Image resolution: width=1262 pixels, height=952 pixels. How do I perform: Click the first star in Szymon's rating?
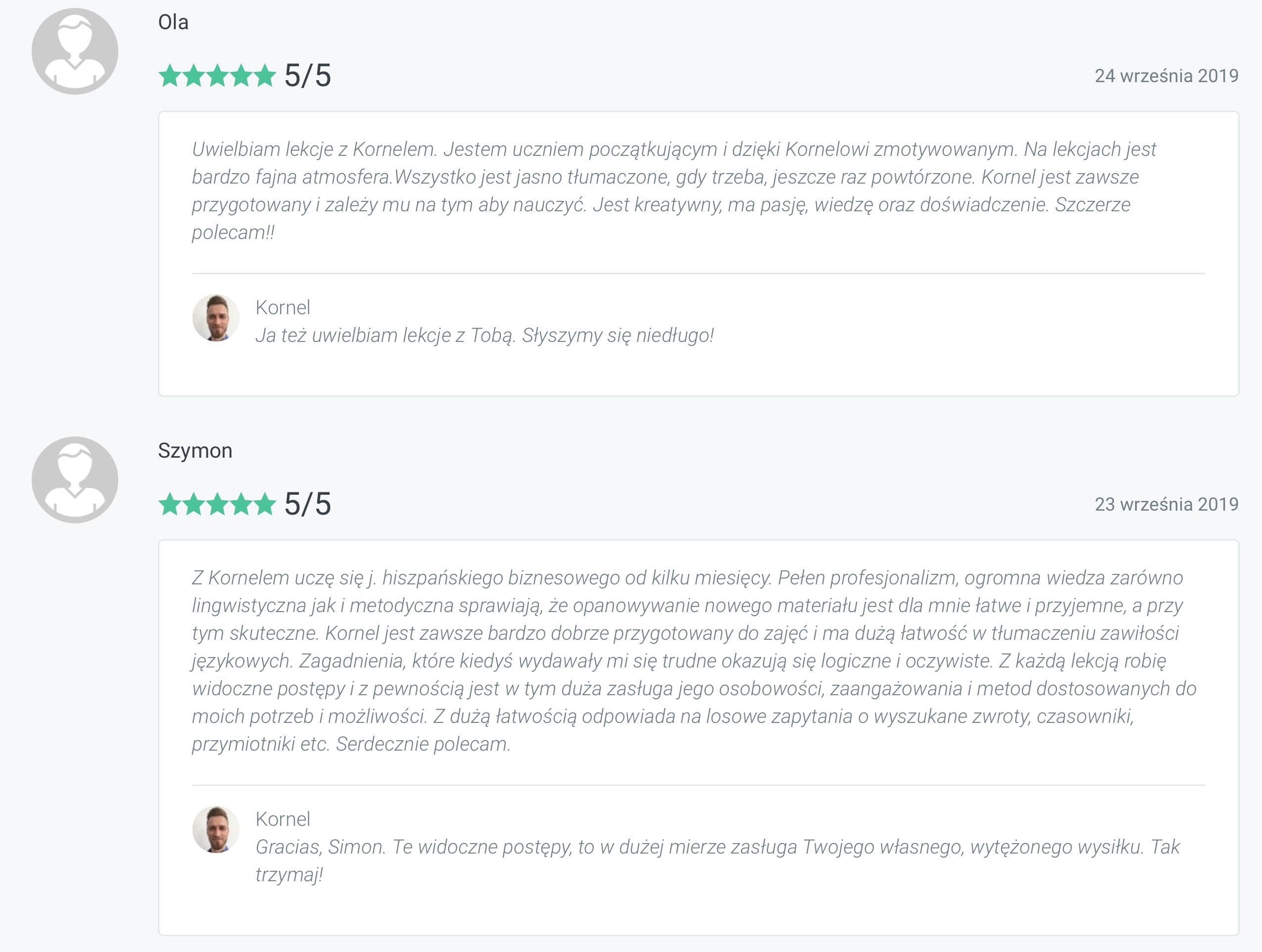[x=169, y=504]
